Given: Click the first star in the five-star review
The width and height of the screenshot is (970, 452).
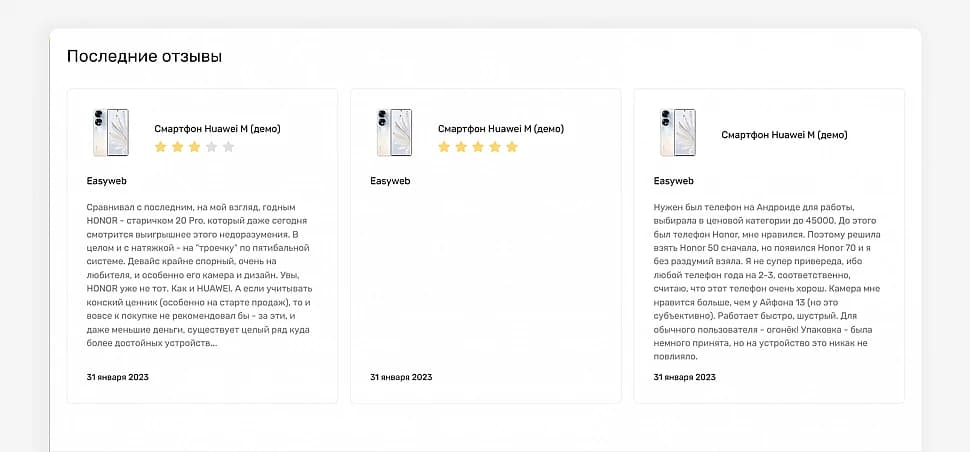Looking at the screenshot, I should pos(444,147).
